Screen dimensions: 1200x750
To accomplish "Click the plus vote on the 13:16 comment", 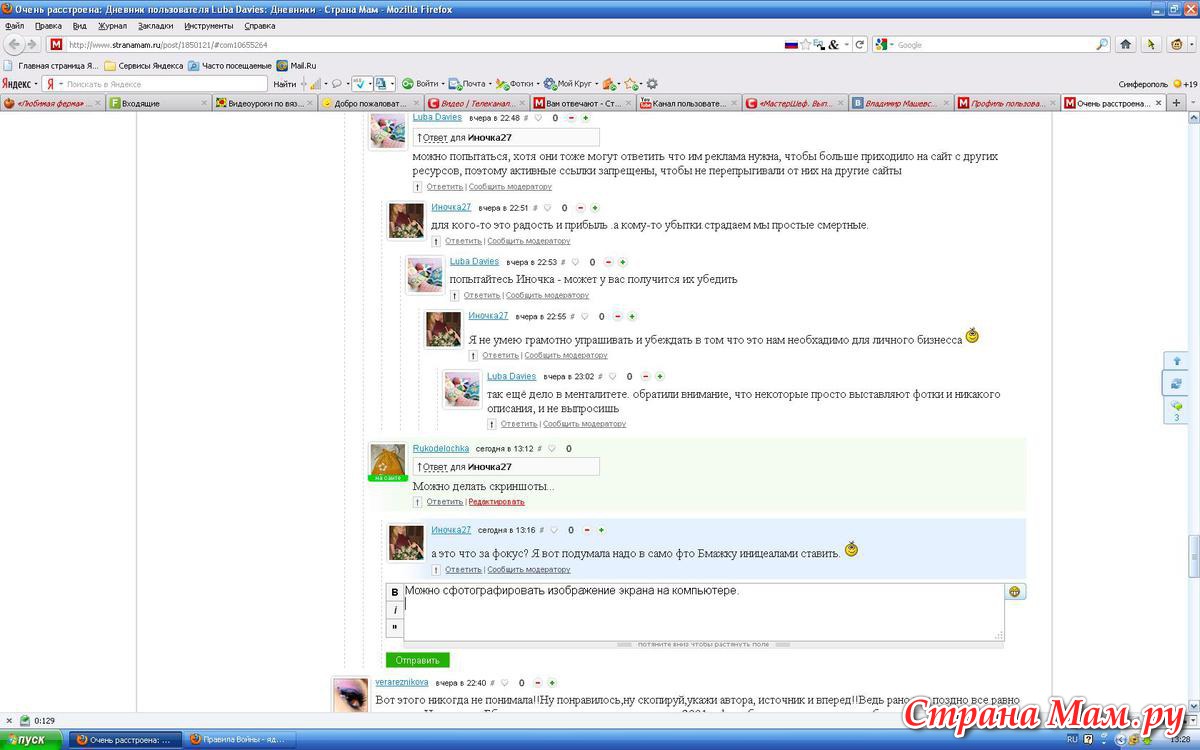I will (601, 530).
